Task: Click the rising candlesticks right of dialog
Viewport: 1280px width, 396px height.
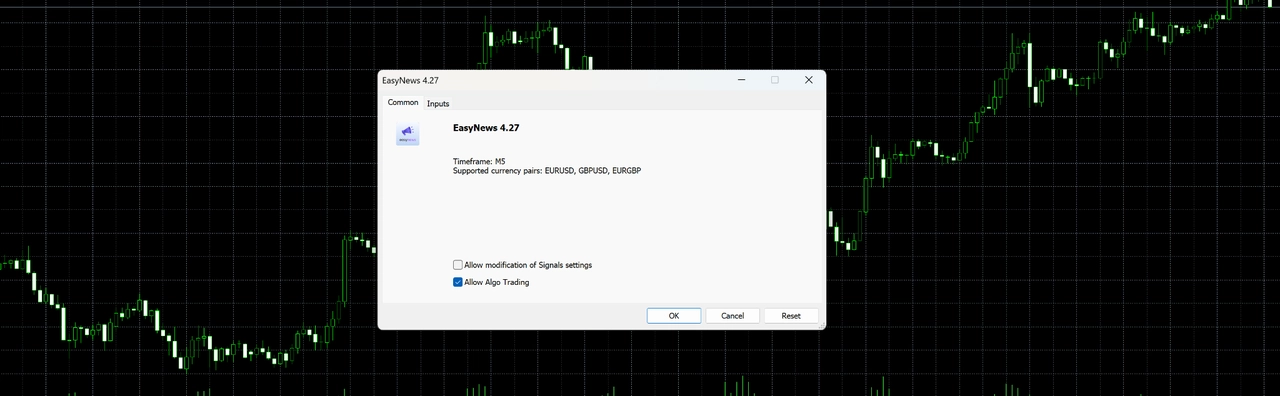Action: pyautogui.click(x=1050, y=120)
